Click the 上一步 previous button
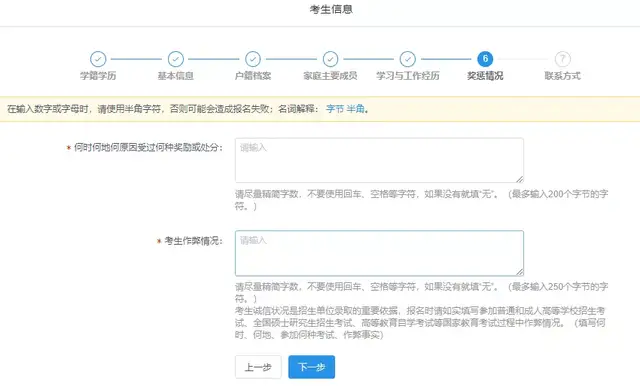 pyautogui.click(x=258, y=367)
